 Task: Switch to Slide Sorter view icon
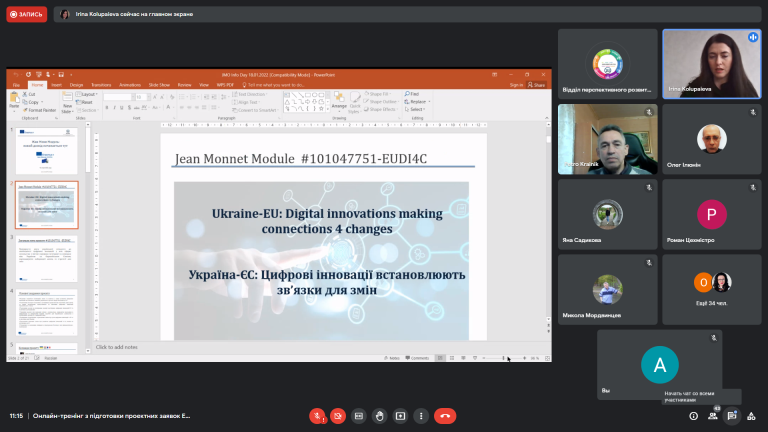(452, 358)
